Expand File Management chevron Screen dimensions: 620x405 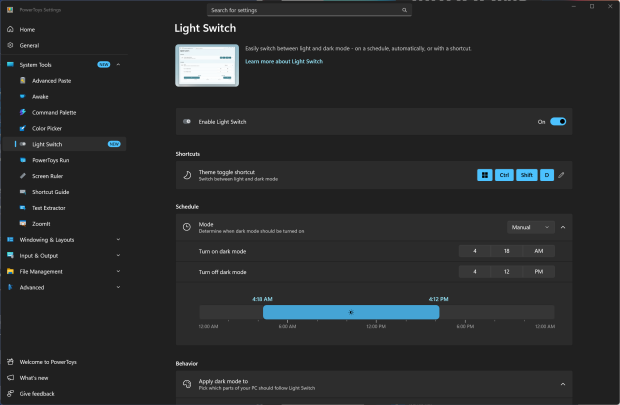pyautogui.click(x=118, y=271)
